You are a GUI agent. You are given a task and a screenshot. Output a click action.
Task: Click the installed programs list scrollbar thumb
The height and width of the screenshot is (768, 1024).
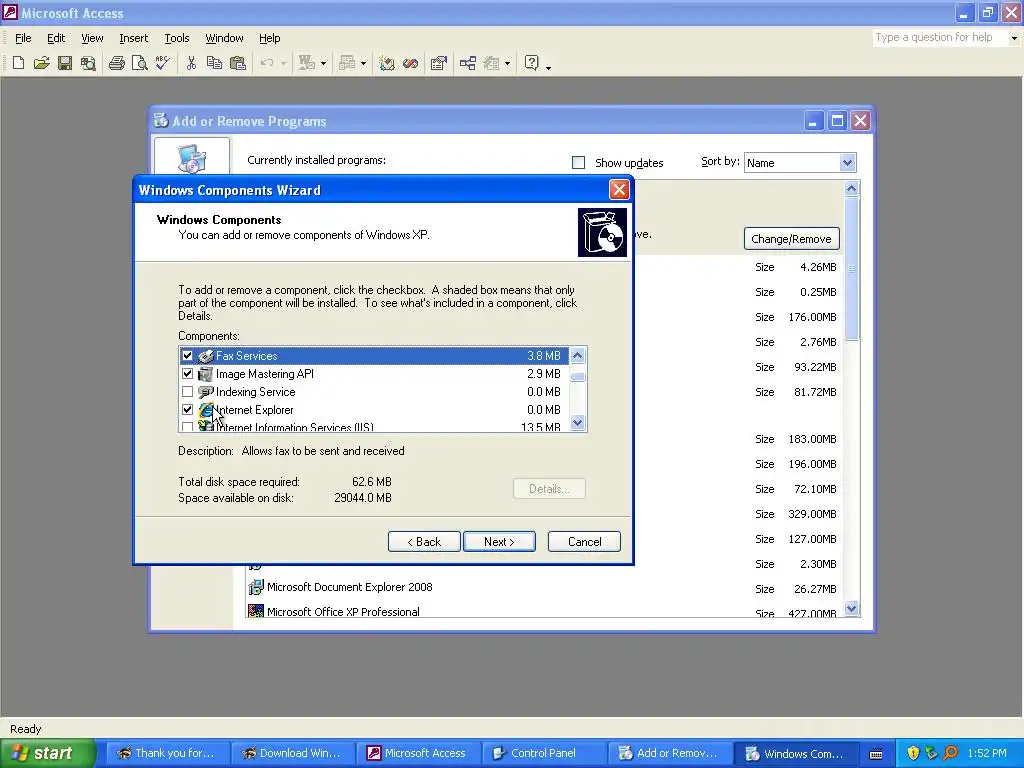tap(851, 268)
